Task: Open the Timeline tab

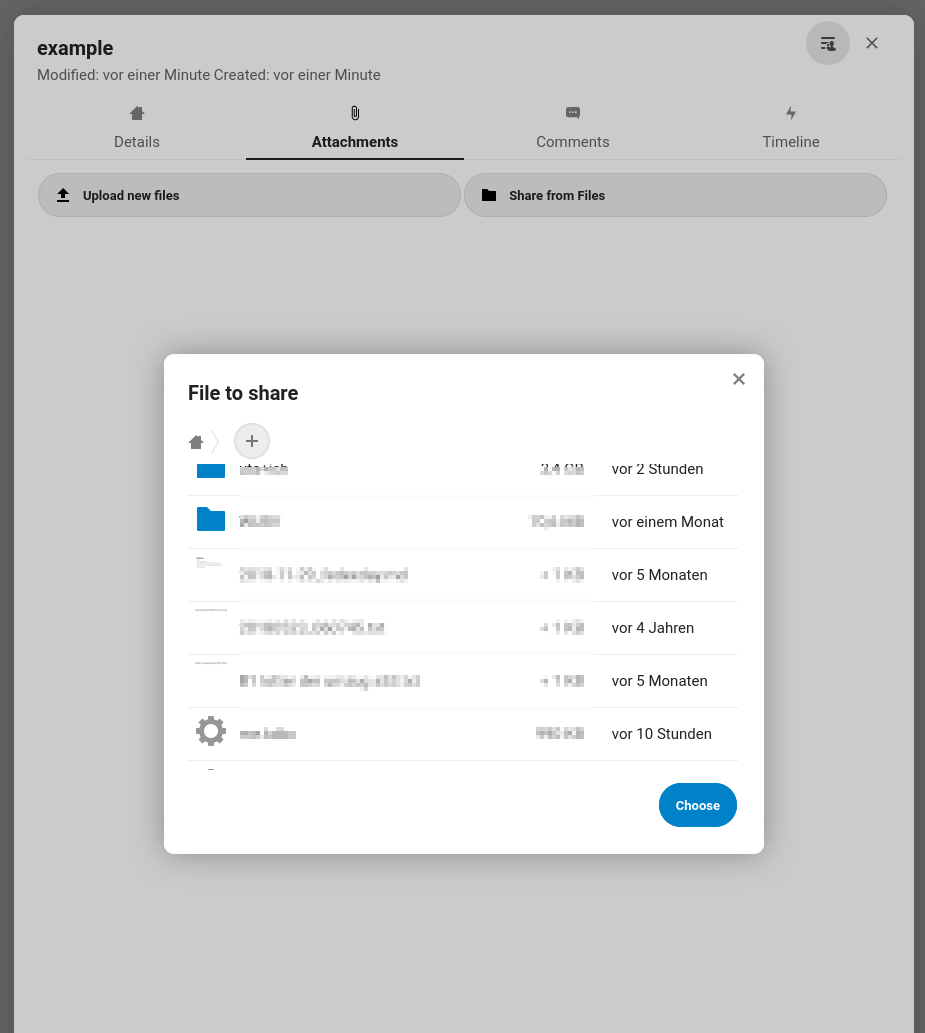Action: [791, 128]
